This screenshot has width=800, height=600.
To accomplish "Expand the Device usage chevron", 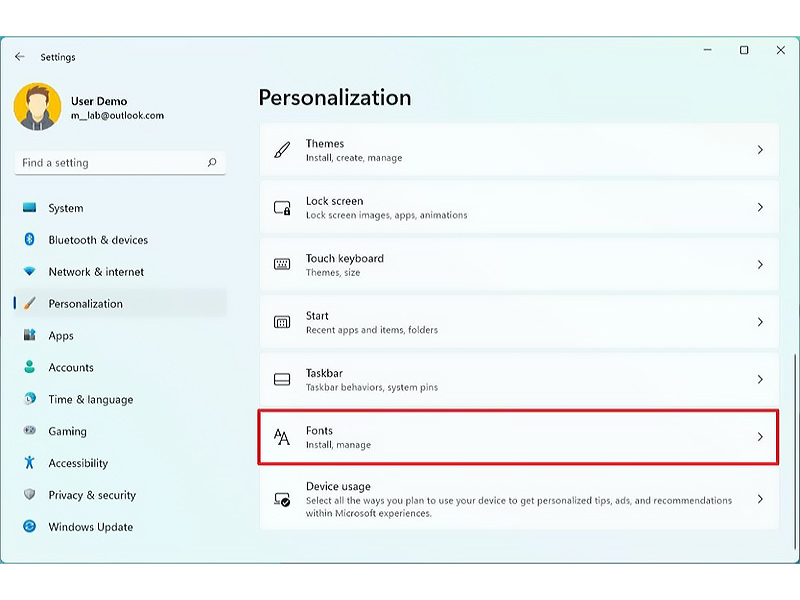I will pyautogui.click(x=760, y=499).
